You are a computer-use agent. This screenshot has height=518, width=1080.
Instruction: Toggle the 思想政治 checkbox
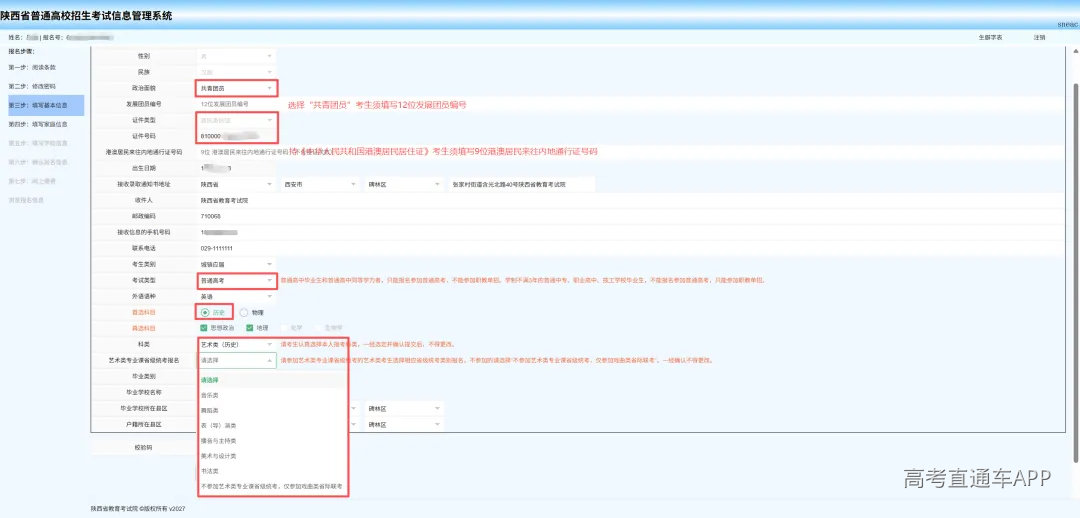(x=204, y=328)
